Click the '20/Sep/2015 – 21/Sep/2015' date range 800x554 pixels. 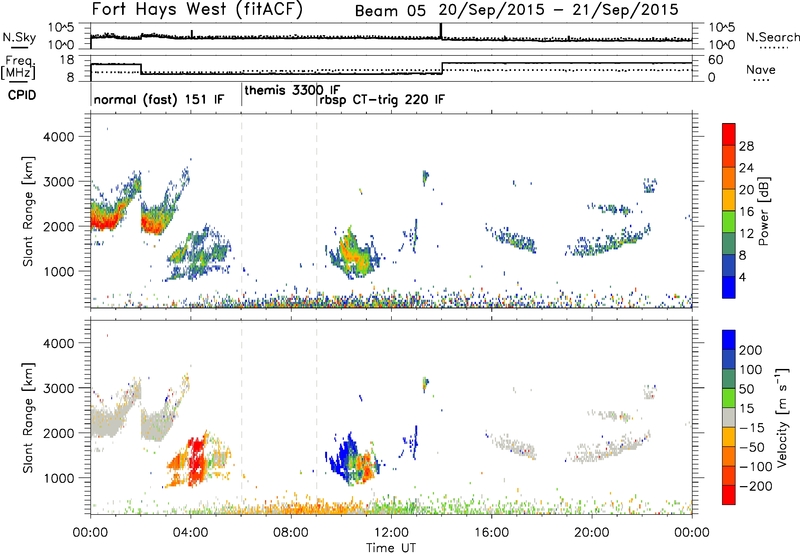(559, 10)
